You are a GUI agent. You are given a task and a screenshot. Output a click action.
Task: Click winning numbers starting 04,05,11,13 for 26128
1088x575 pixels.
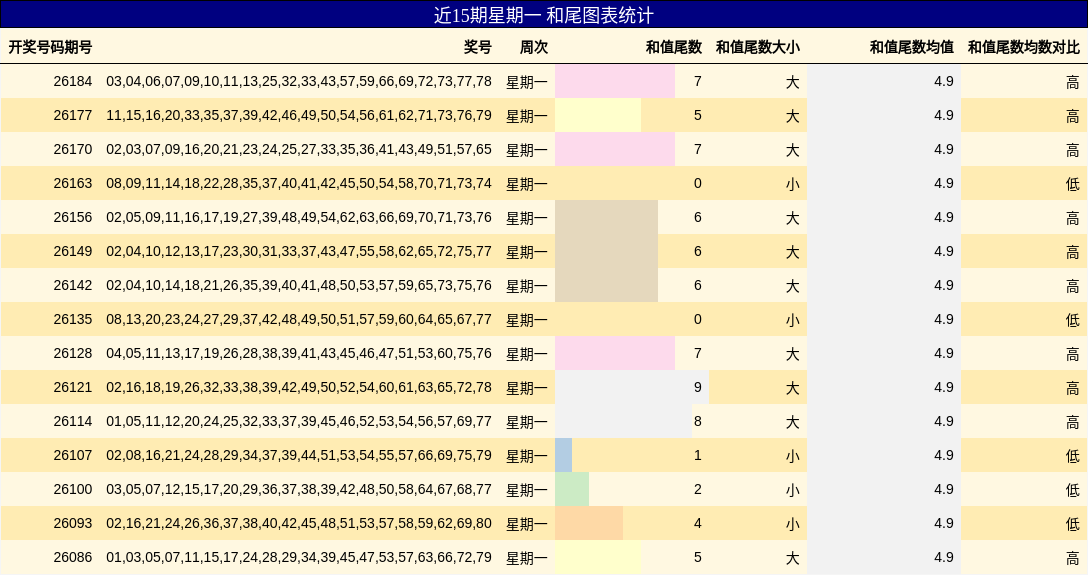tap(299, 353)
